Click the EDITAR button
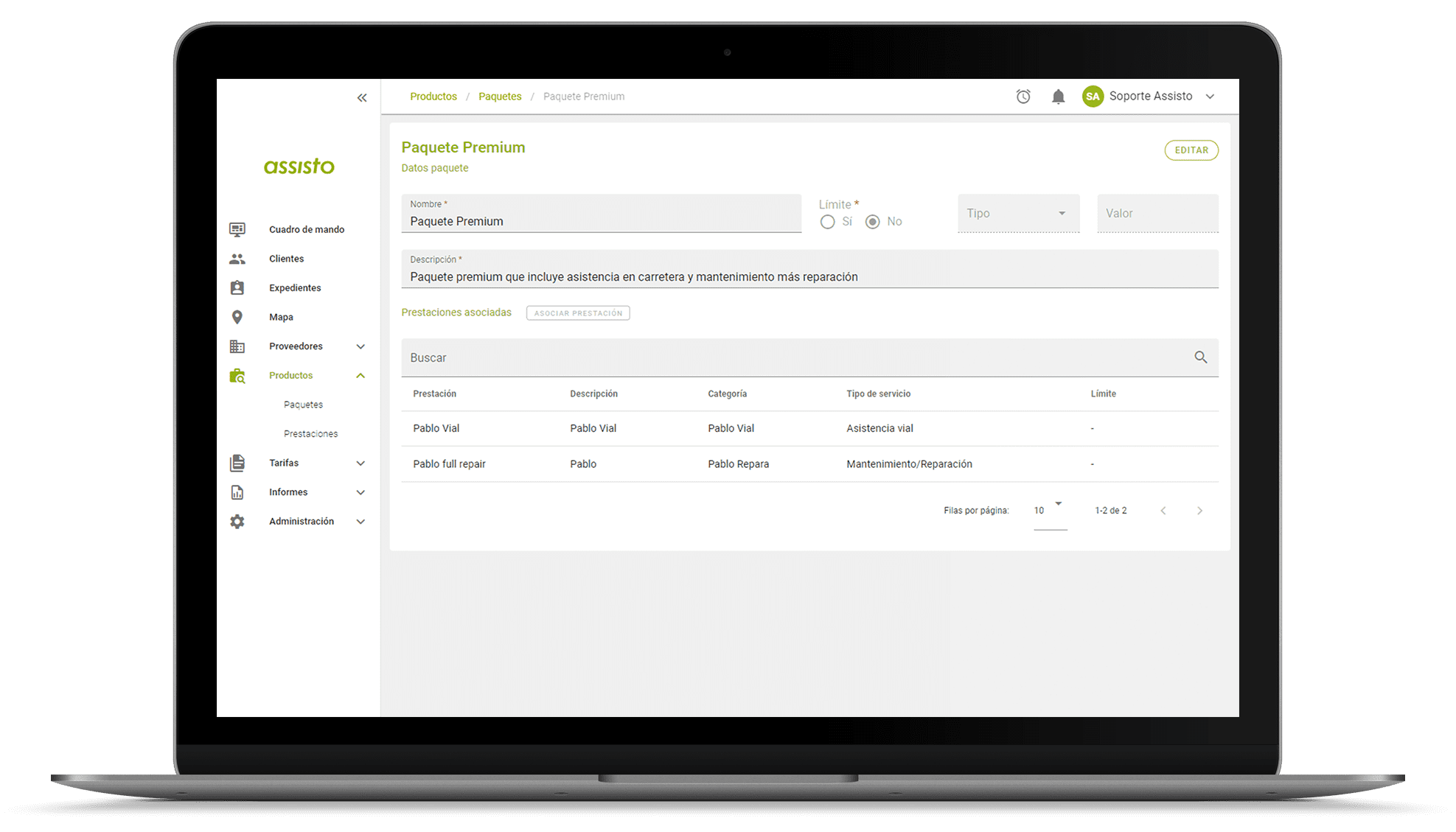This screenshot has height=832, width=1456. click(x=1191, y=150)
